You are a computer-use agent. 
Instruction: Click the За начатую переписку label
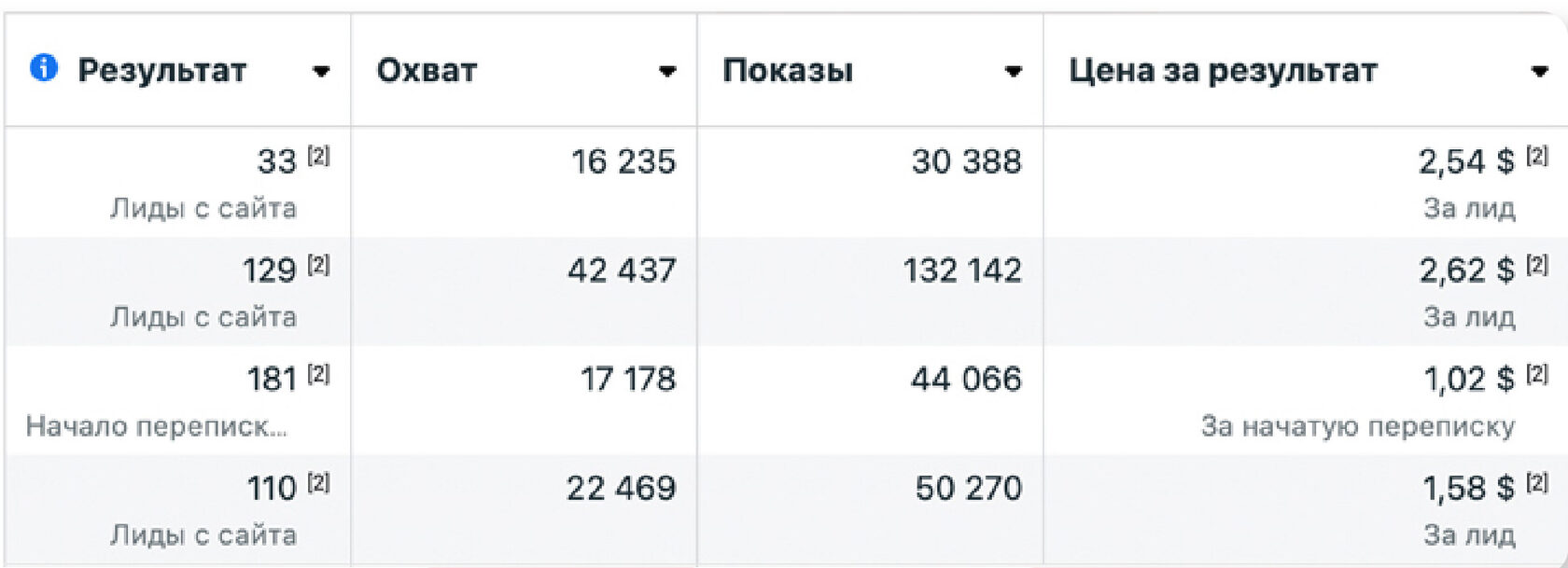pos(1358,426)
